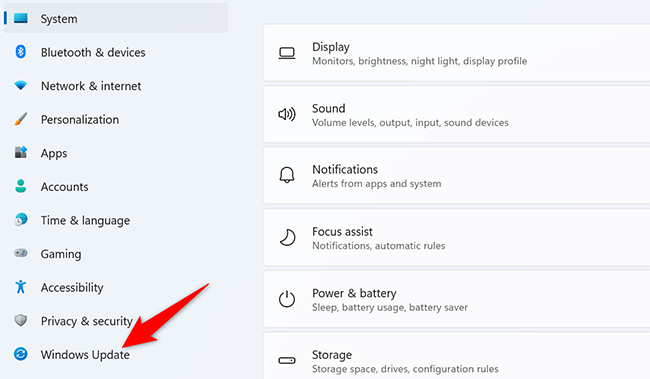Click the Windows Update sync icon
The width and height of the screenshot is (650, 379).
[21, 354]
